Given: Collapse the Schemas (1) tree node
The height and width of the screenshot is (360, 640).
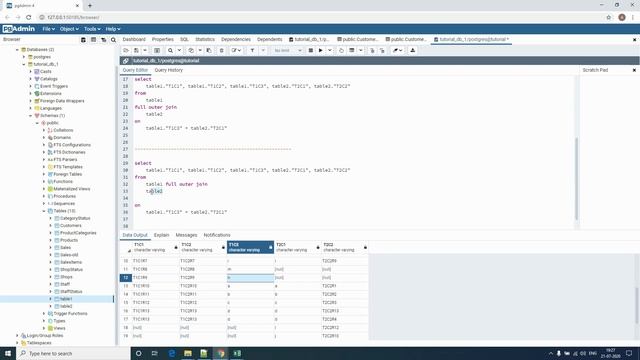Looking at the screenshot, I should pos(31,116).
